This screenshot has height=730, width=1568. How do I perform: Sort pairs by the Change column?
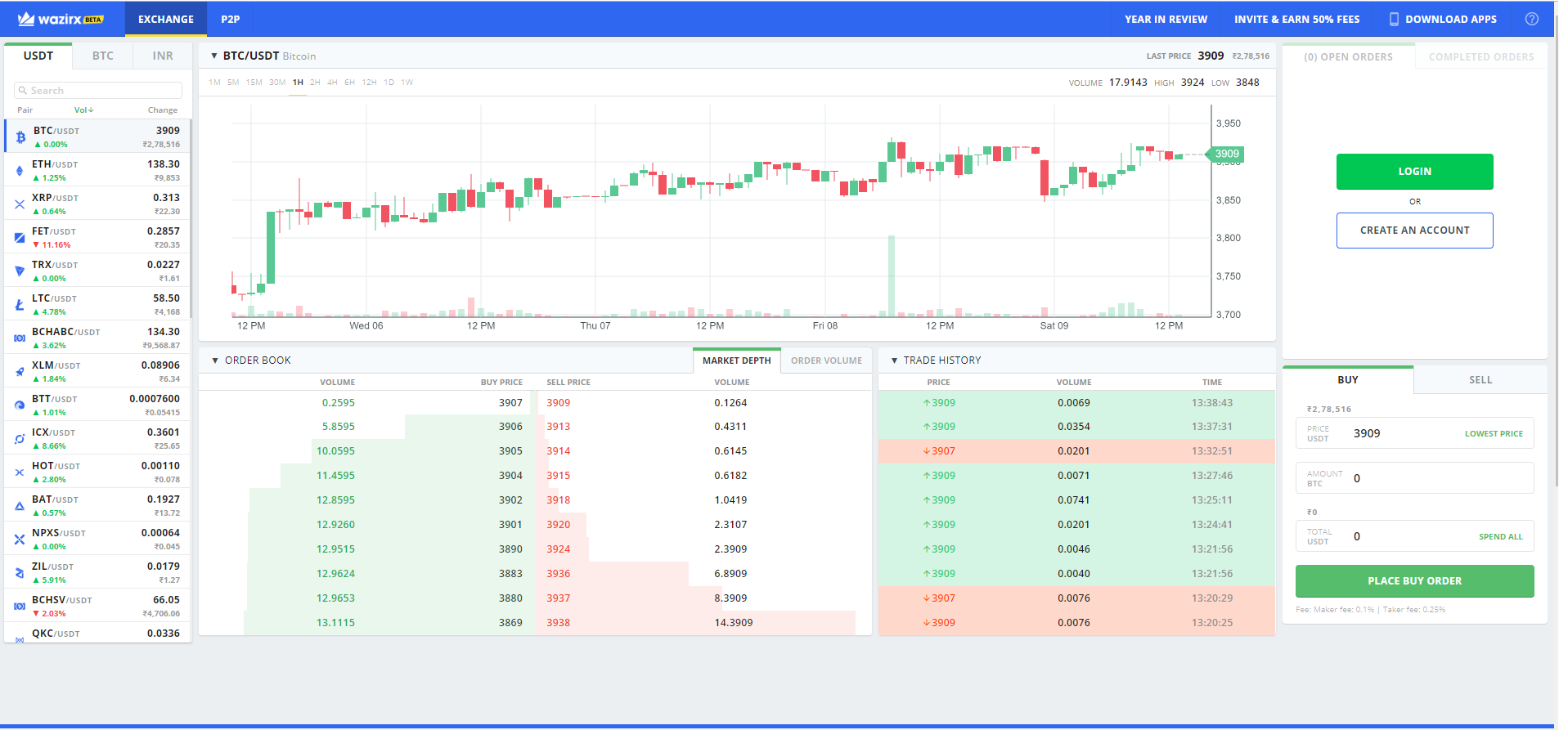pyautogui.click(x=163, y=110)
